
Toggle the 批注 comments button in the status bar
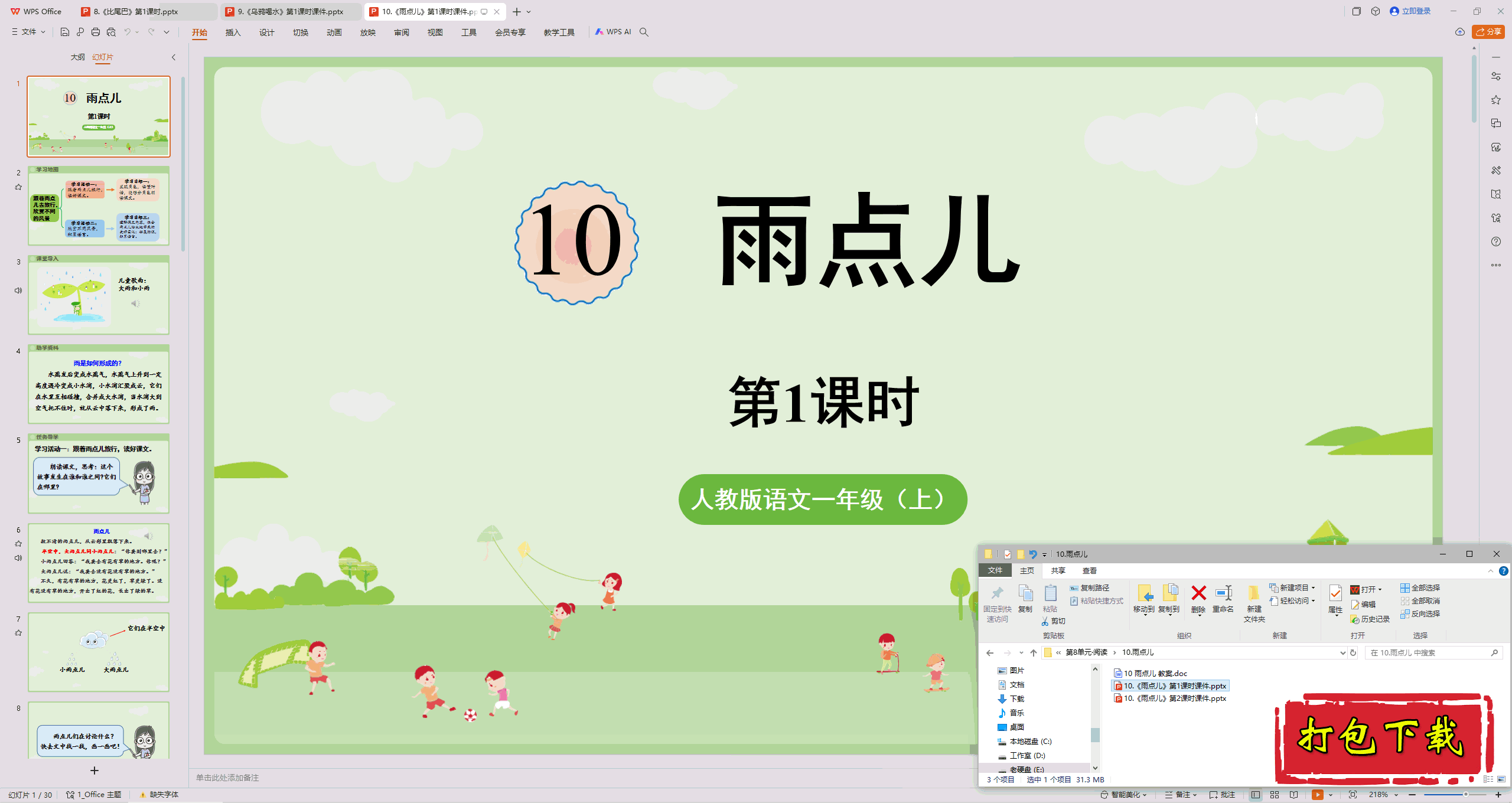(x=1223, y=795)
